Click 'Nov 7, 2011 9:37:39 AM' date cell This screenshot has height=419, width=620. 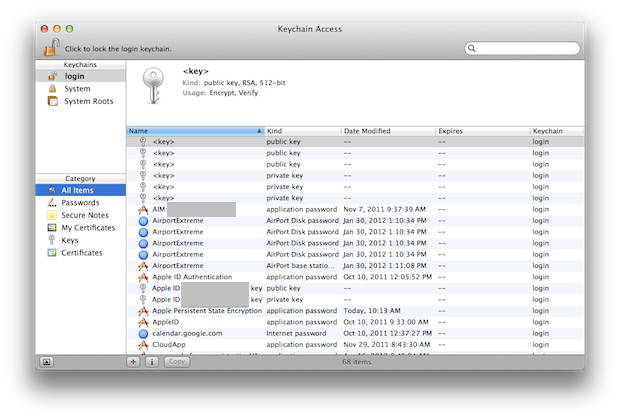pyautogui.click(x=384, y=209)
